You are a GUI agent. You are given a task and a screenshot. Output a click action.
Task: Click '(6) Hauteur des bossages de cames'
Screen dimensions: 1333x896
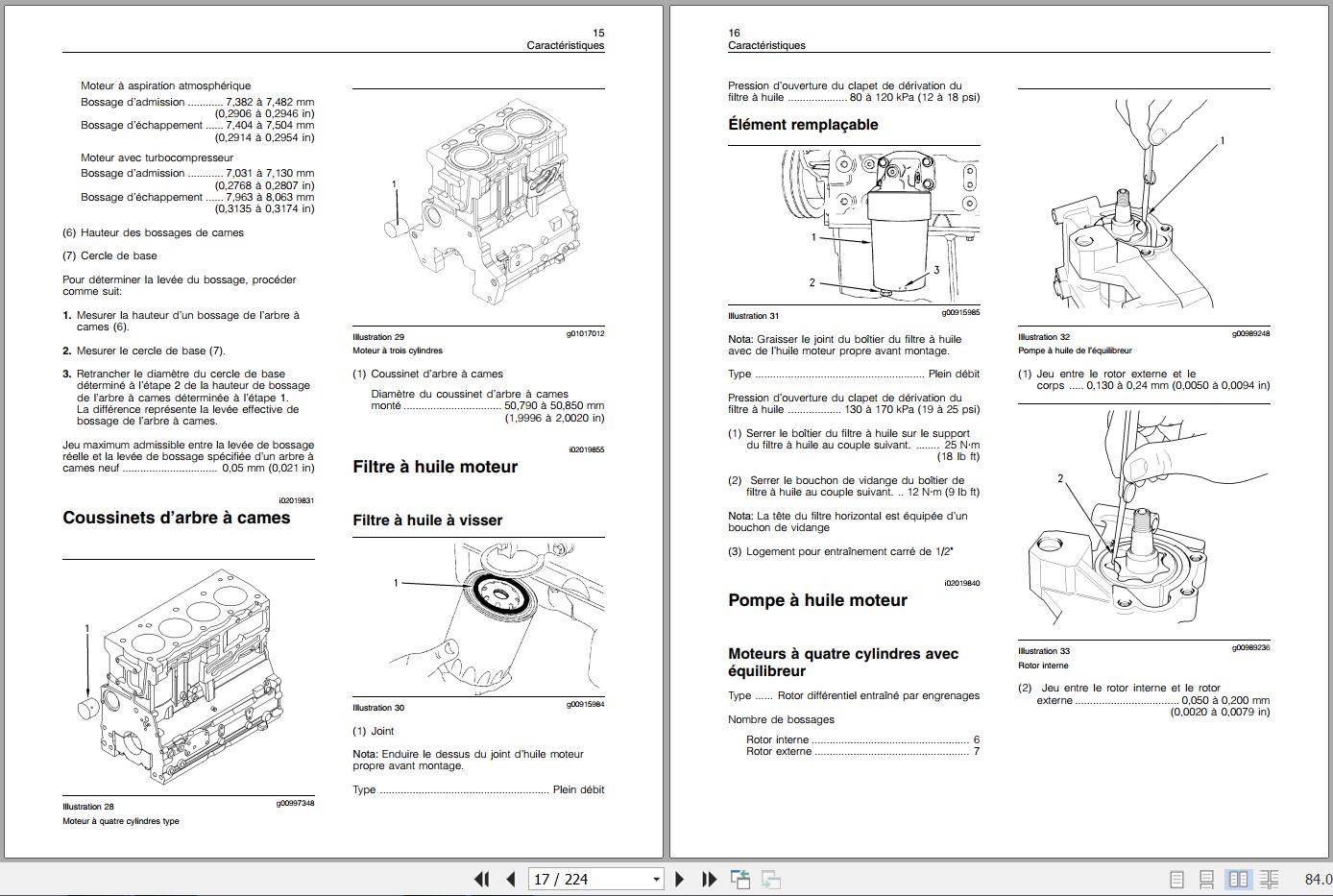point(154,232)
